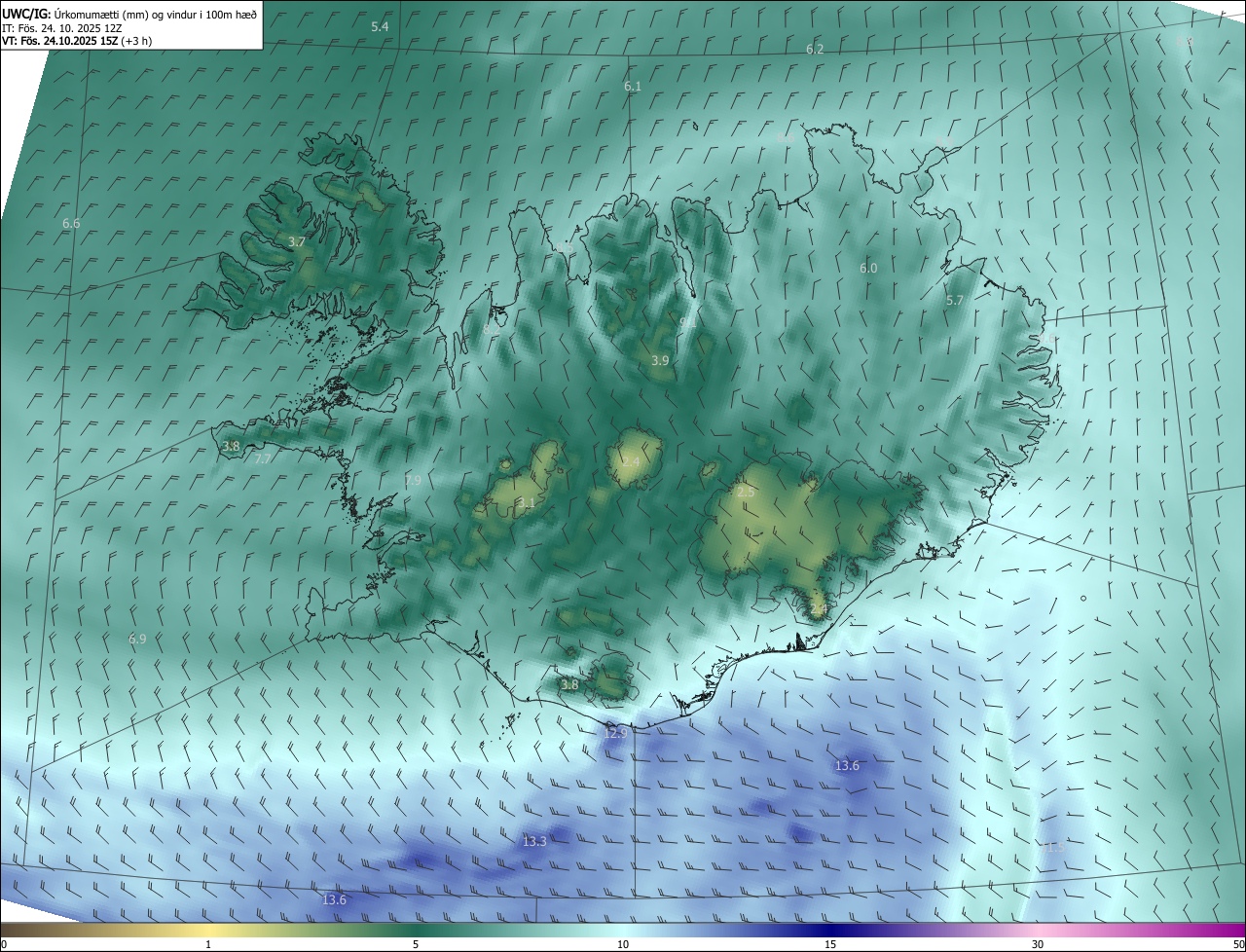
Task: Click the 5.7 value label
Action: point(954,301)
